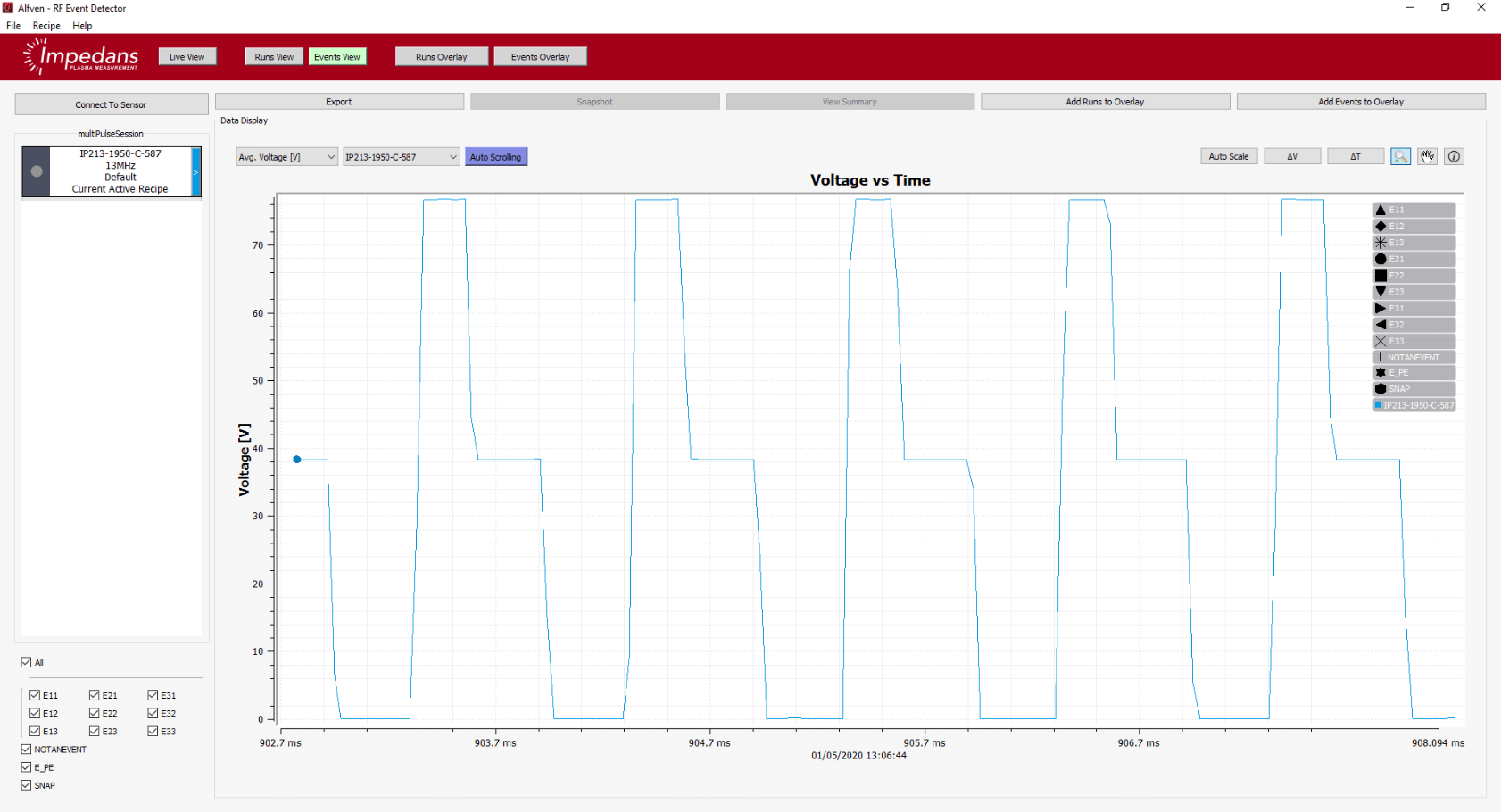The width and height of the screenshot is (1501, 812).
Task: Click the E22 square legend marker
Action: coord(1381,276)
